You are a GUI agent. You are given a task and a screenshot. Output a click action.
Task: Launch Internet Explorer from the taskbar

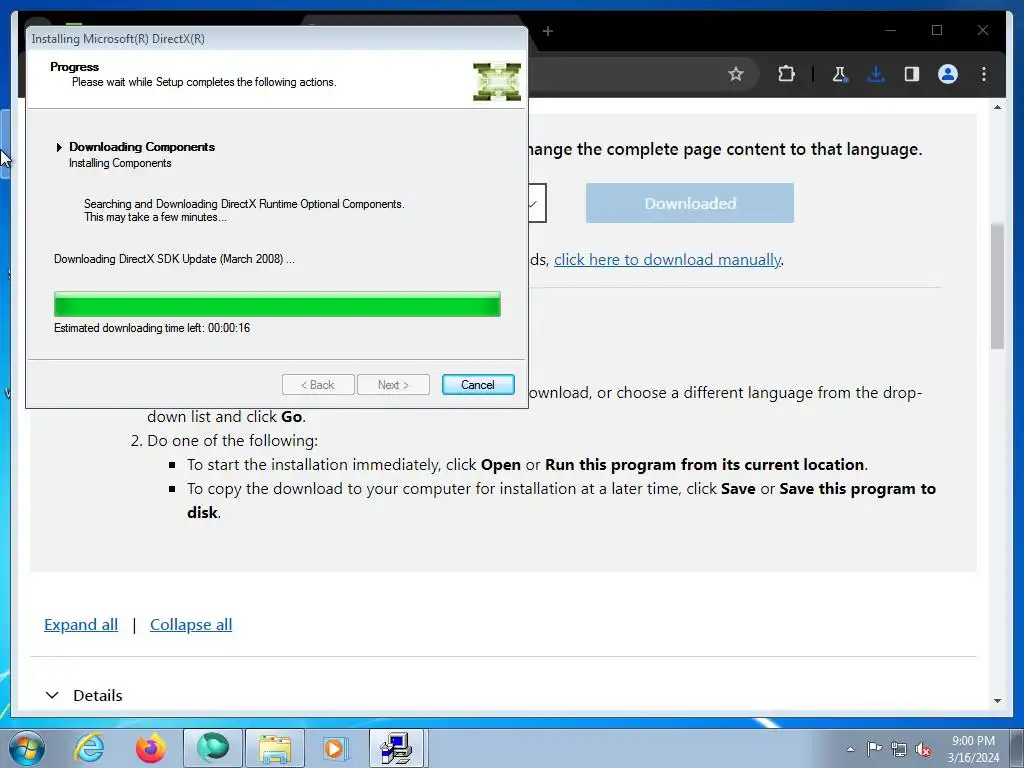pos(89,748)
